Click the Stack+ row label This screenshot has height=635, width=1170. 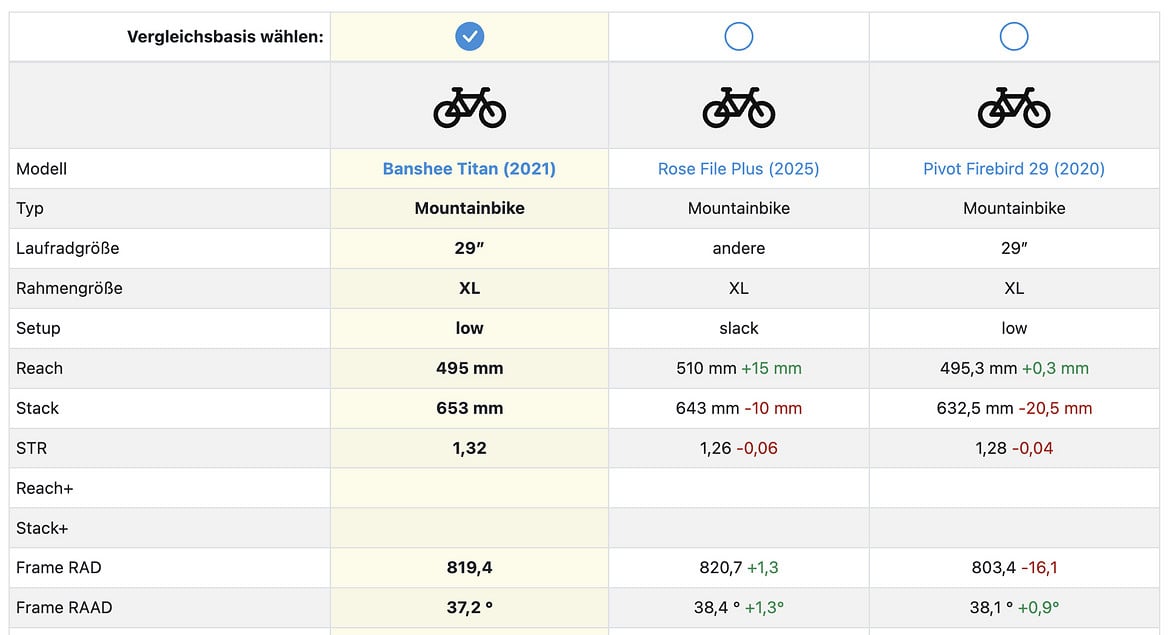pyautogui.click(x=42, y=528)
